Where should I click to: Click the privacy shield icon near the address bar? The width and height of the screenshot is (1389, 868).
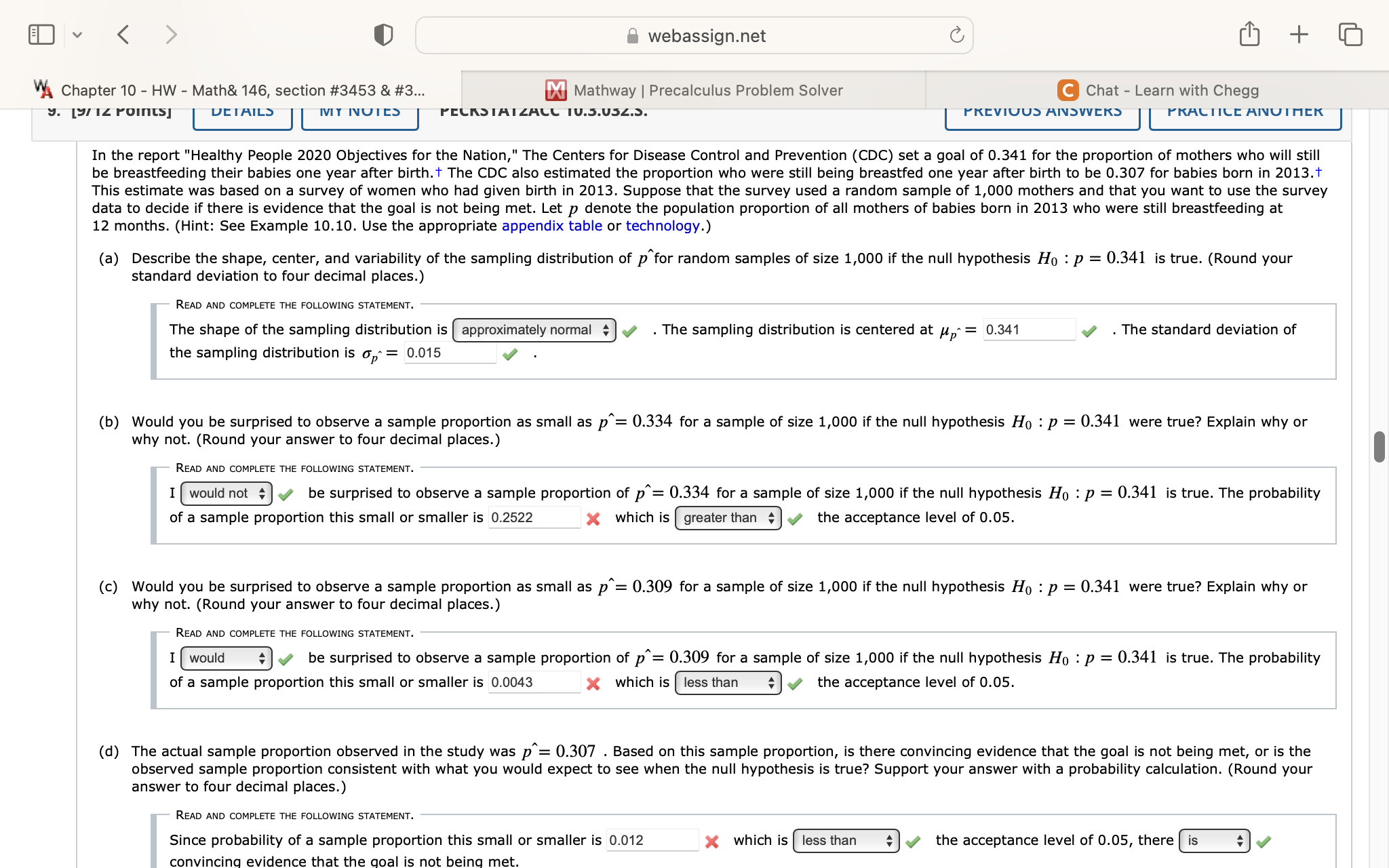point(382,34)
